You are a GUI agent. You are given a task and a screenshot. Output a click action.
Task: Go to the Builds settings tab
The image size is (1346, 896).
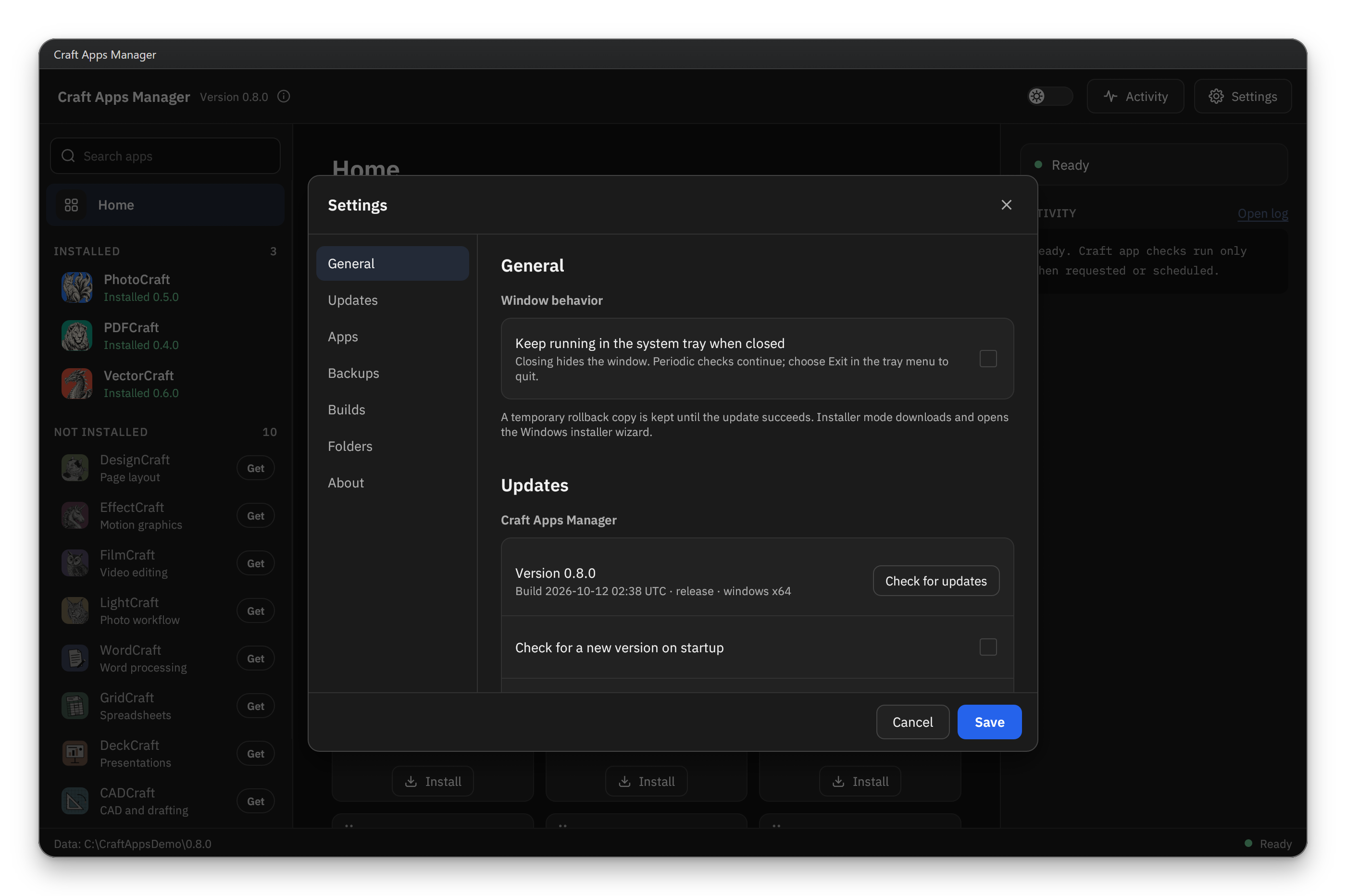pos(392,410)
